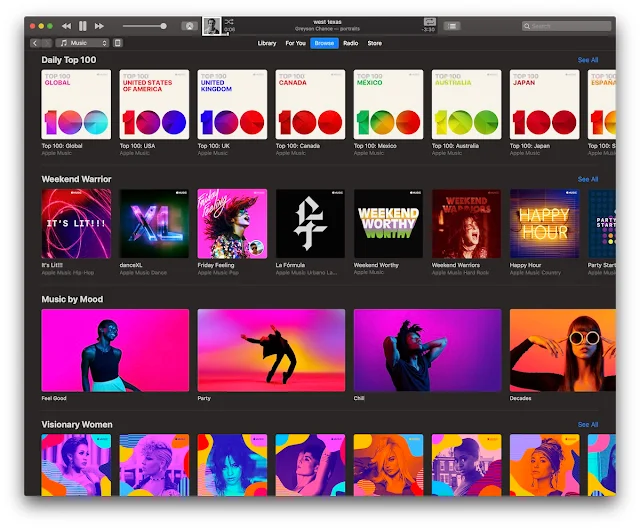This screenshot has height=528, width=640.
Task: Open Top 100: UK playlist cover
Action: pos(232,104)
